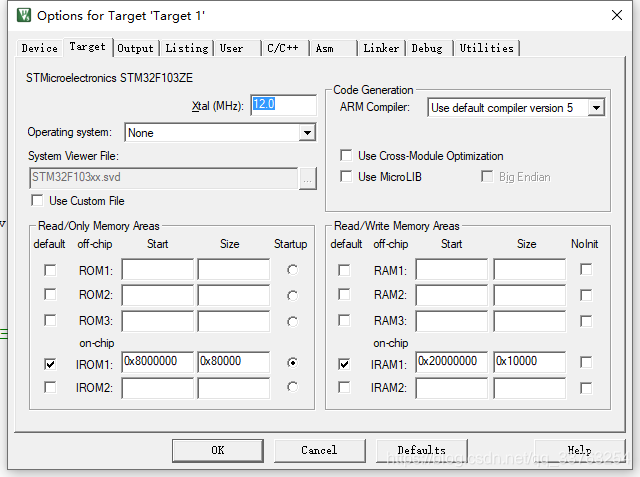Click the Cancel button
The height and width of the screenshot is (477, 640).
[319, 450]
